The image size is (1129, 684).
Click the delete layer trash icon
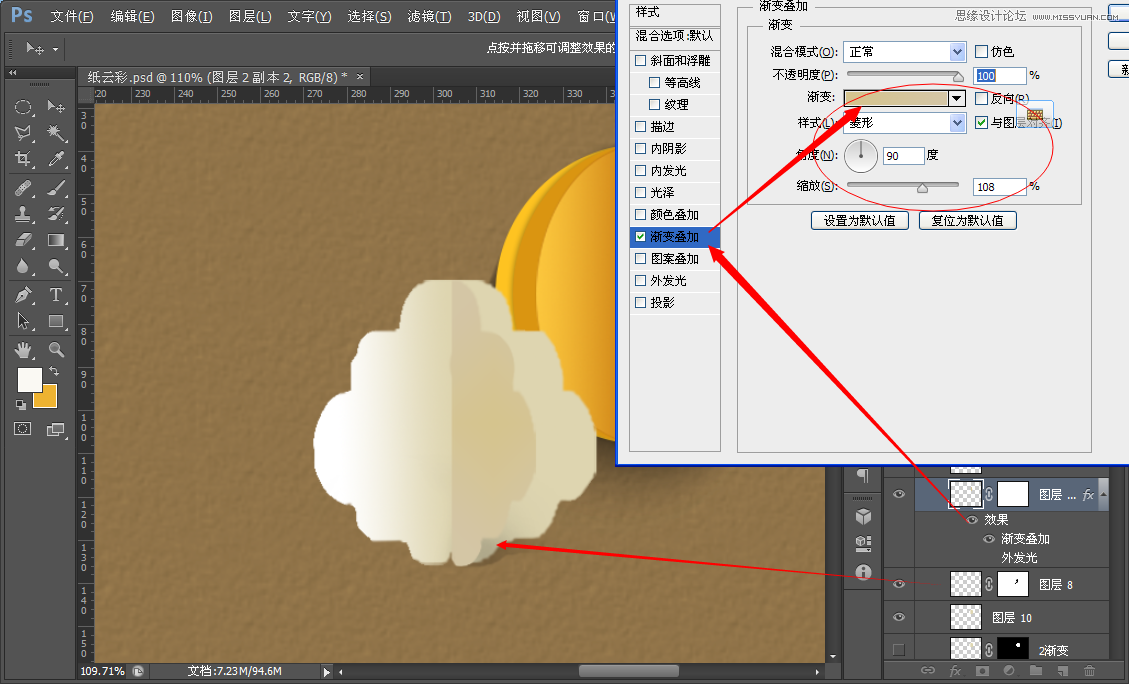click(1089, 670)
